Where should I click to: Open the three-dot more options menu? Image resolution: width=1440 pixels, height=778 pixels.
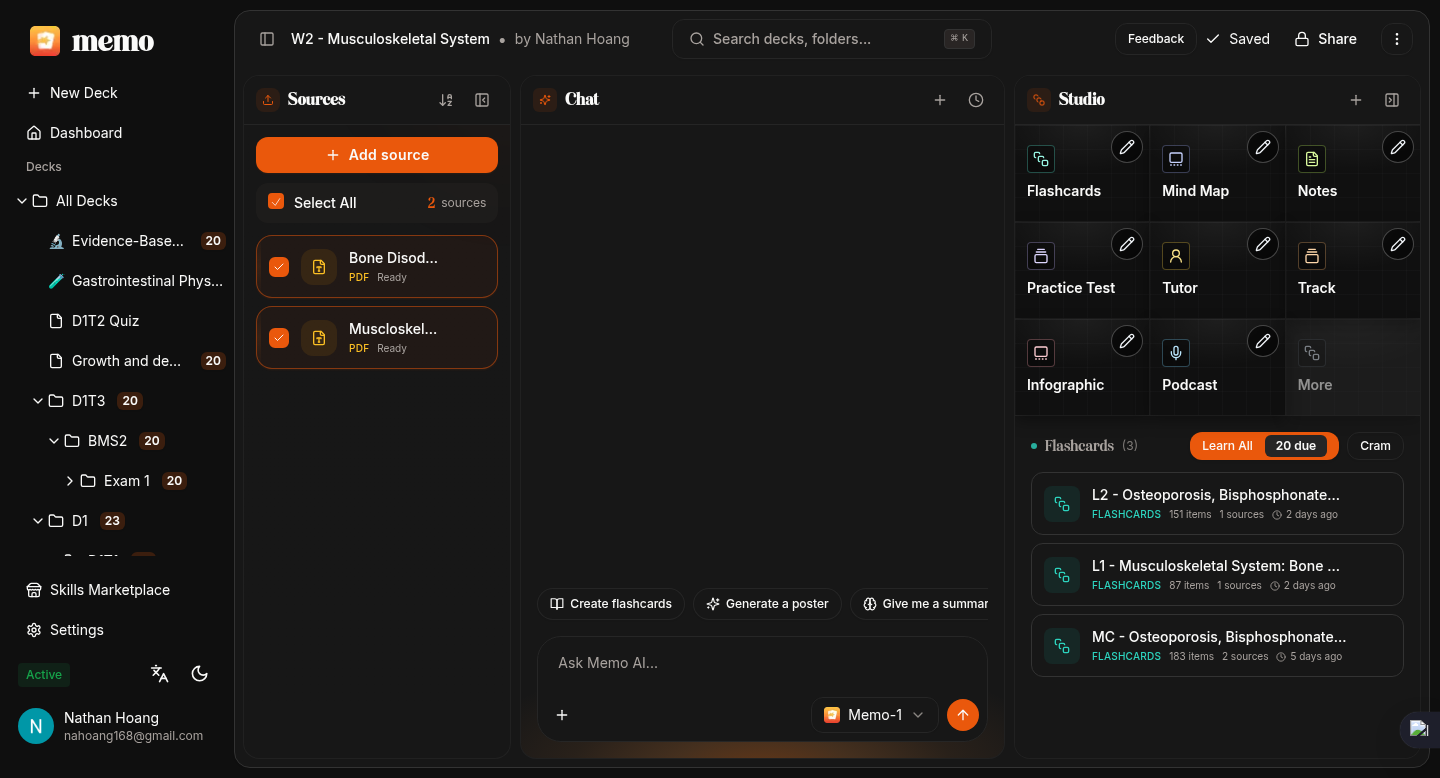pyautogui.click(x=1397, y=39)
